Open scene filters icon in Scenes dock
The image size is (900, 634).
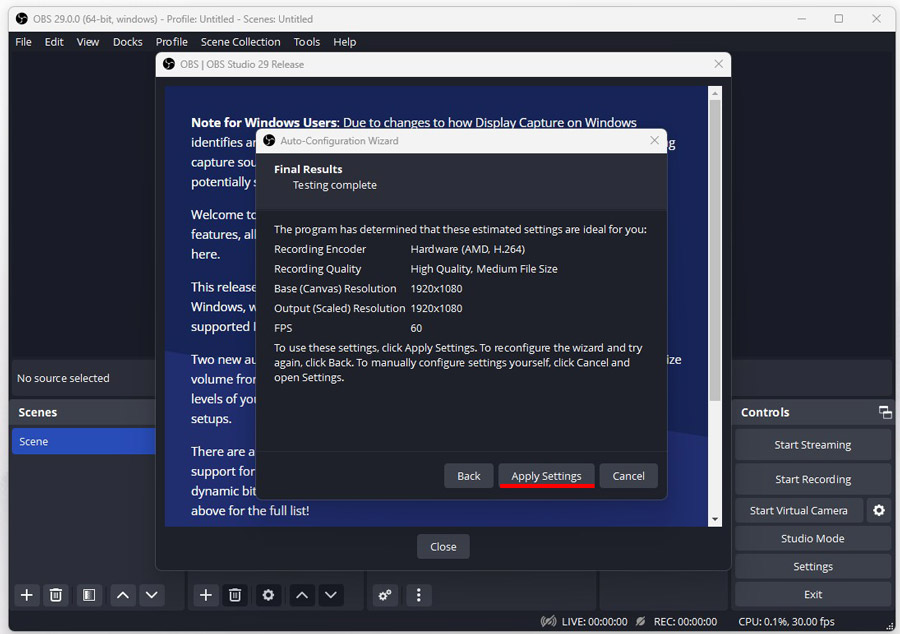click(x=89, y=595)
